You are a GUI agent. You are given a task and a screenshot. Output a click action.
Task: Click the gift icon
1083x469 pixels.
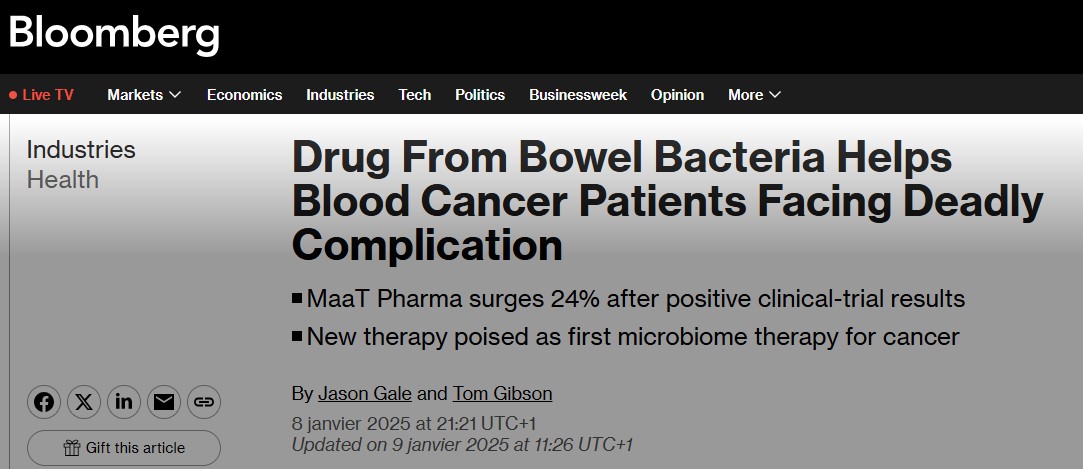[x=72, y=448]
